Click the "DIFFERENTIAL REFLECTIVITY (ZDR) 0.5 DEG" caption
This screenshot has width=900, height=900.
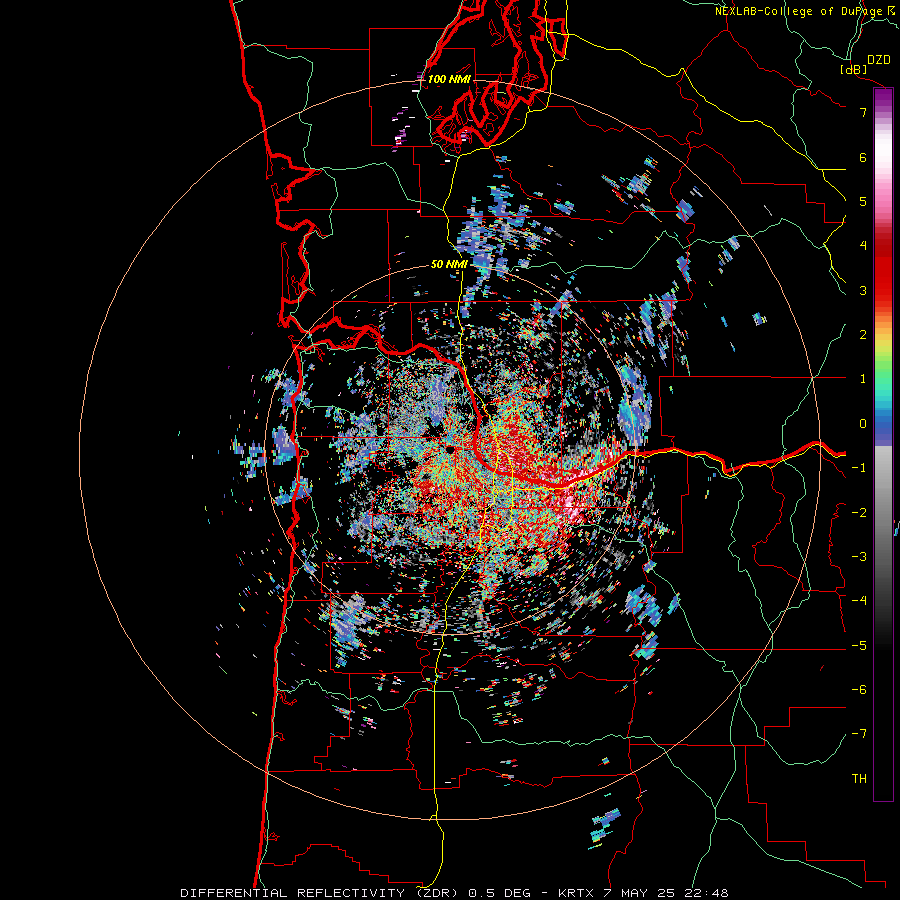click(355, 893)
